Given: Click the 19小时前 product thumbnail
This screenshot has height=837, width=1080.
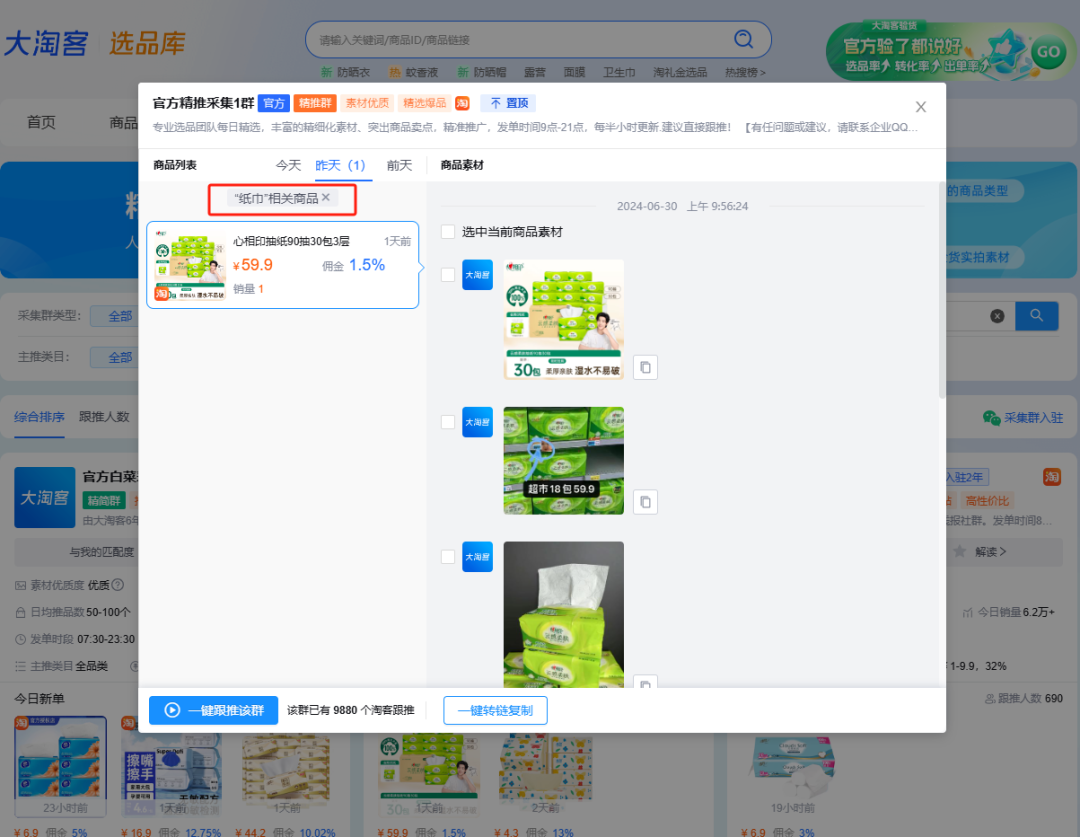Looking at the screenshot, I should click(793, 772).
